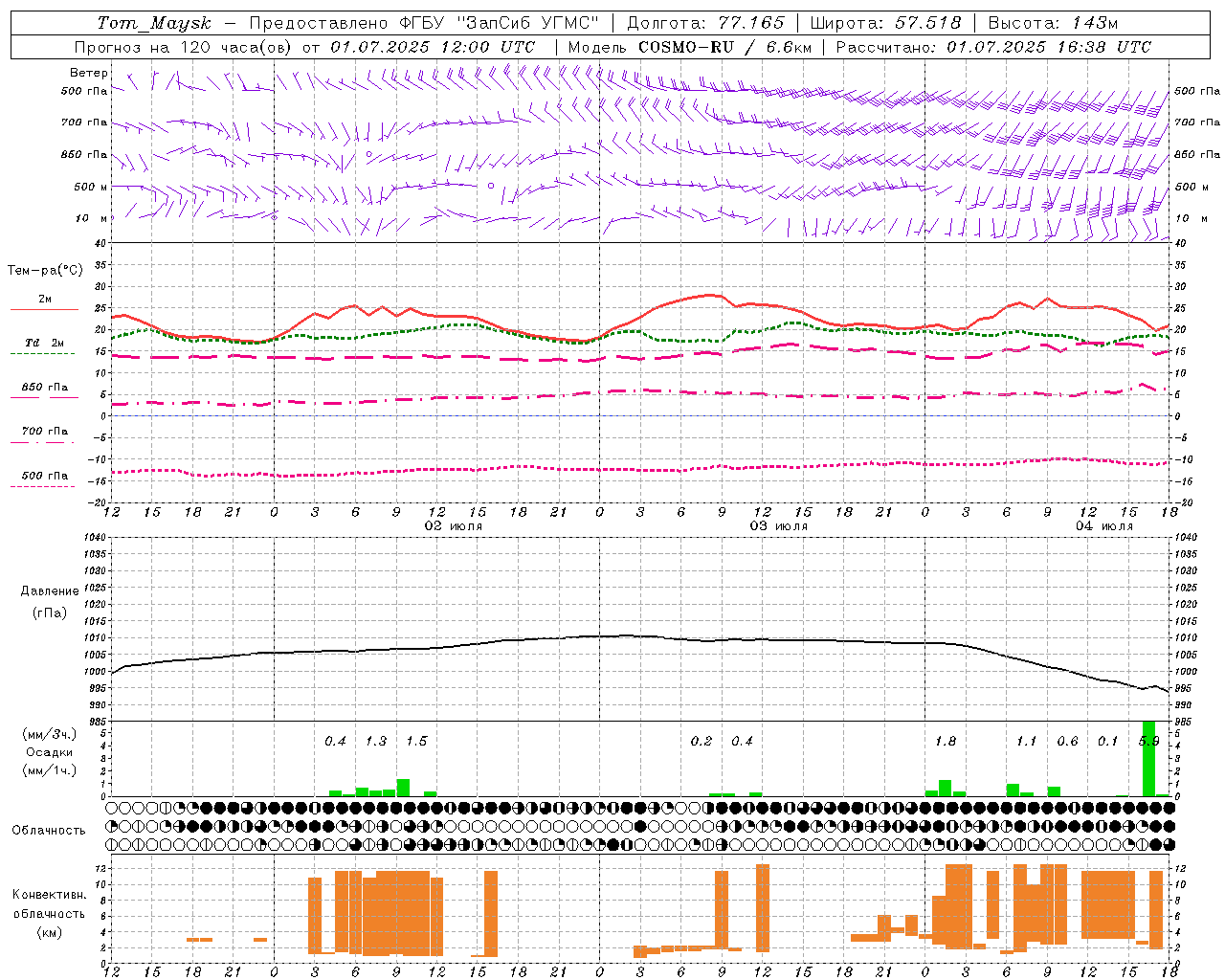The width and height of the screenshot is (1225, 980).
Task: Click the 1.8 precipitation total
Action: click(x=946, y=742)
